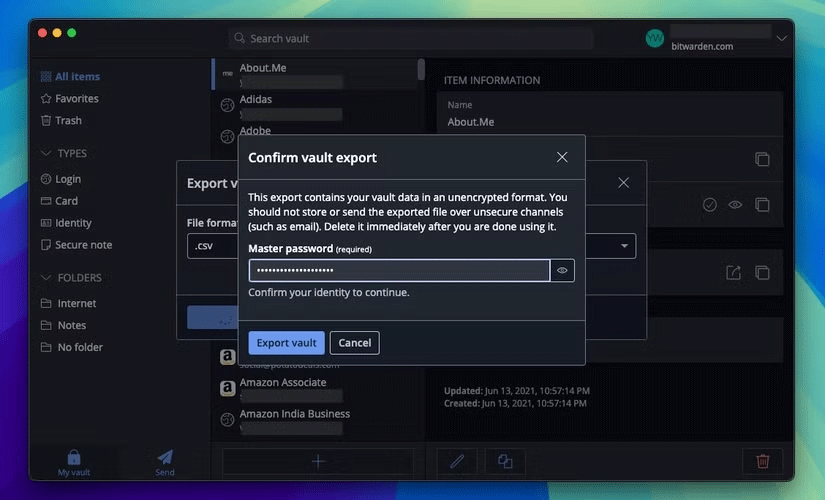Select the Amazon Associate entry
This screenshot has height=500, width=825.
316,389
